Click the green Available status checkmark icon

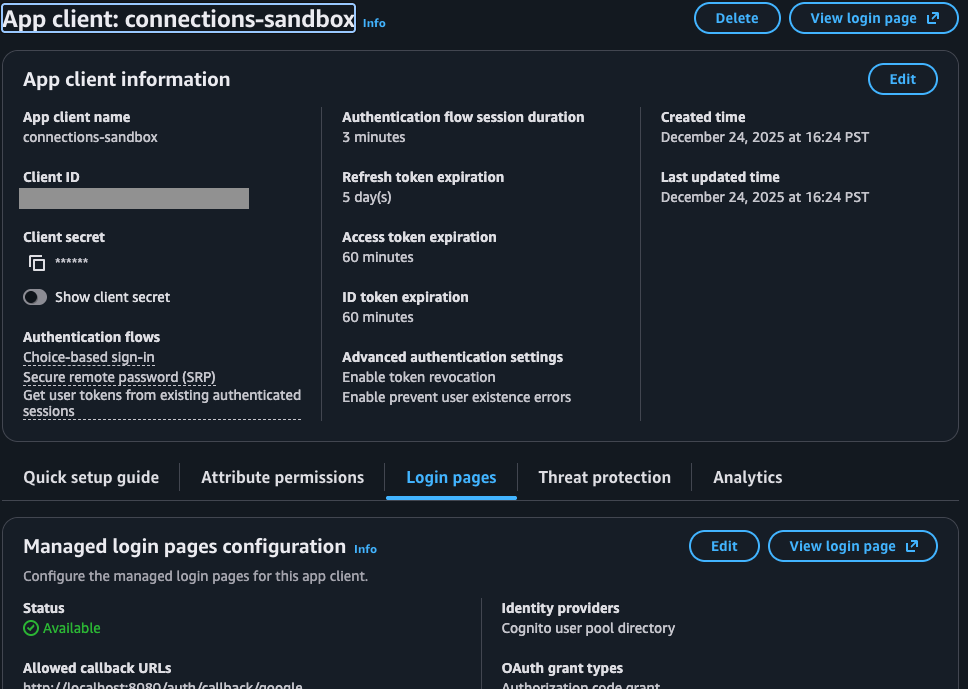point(30,629)
